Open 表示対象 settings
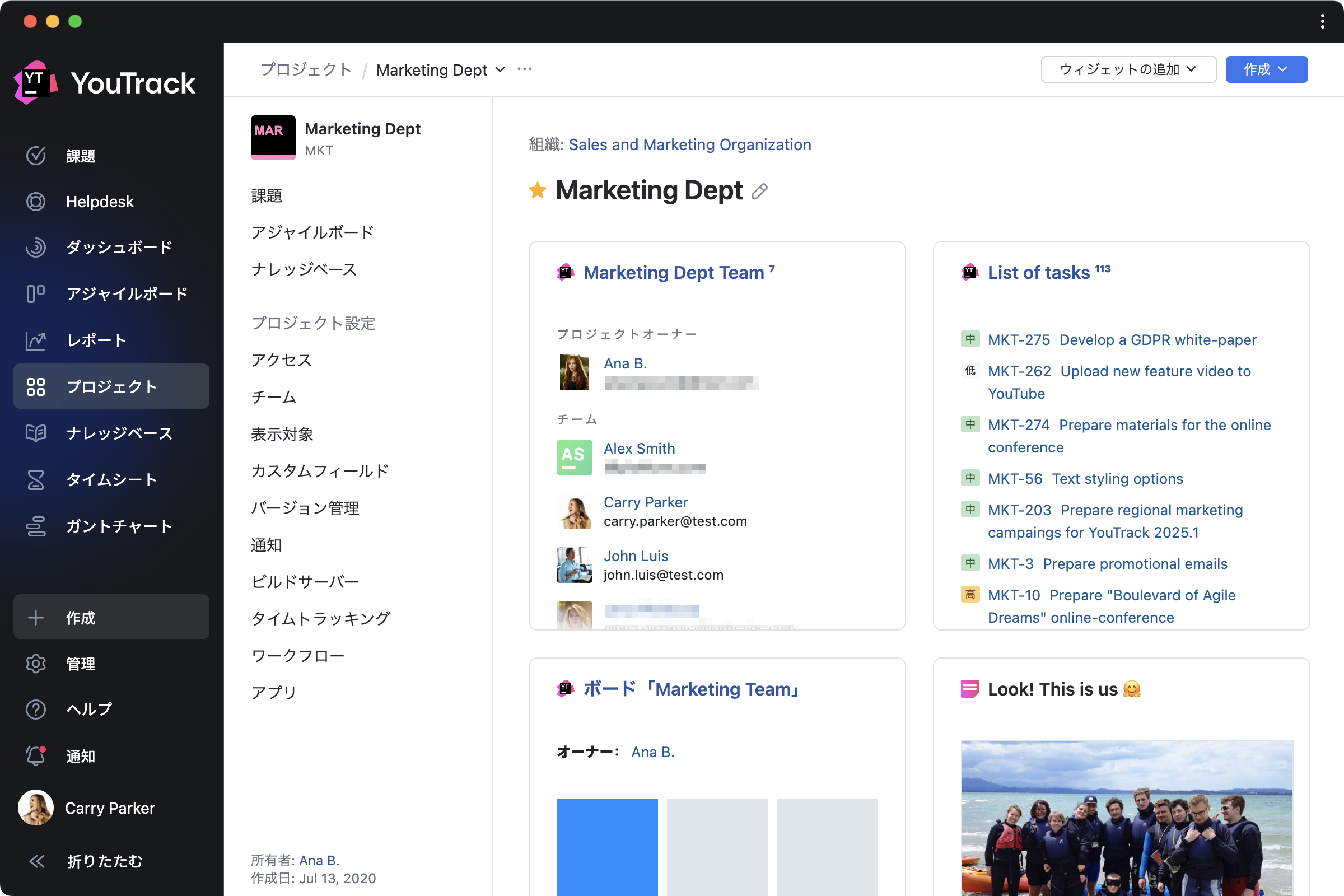 tap(282, 433)
